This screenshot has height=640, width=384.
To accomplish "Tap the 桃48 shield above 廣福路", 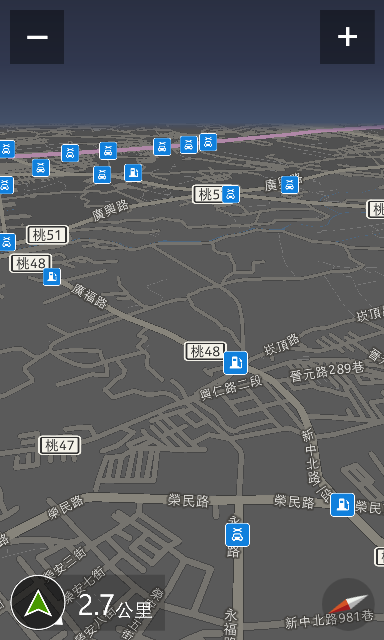I will click(31, 263).
